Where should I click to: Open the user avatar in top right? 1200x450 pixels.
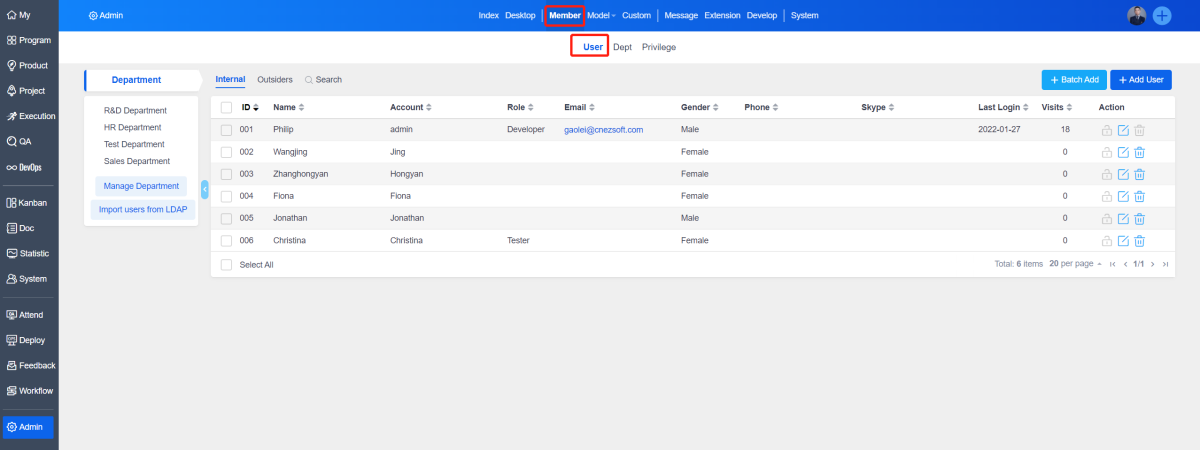click(x=1136, y=15)
